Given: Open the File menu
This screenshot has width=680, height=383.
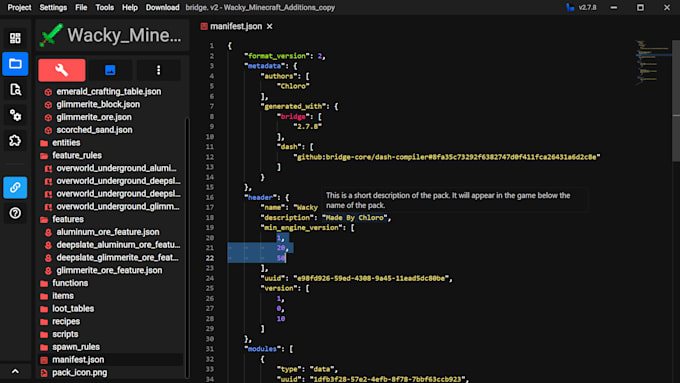Looking at the screenshot, I should tap(81, 7).
